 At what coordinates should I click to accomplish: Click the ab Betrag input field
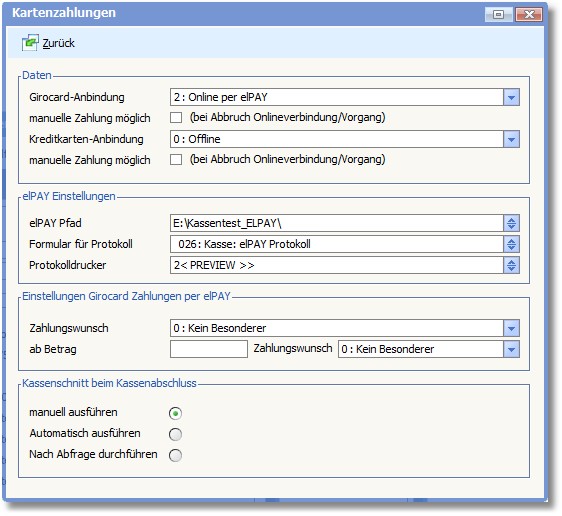pos(209,349)
